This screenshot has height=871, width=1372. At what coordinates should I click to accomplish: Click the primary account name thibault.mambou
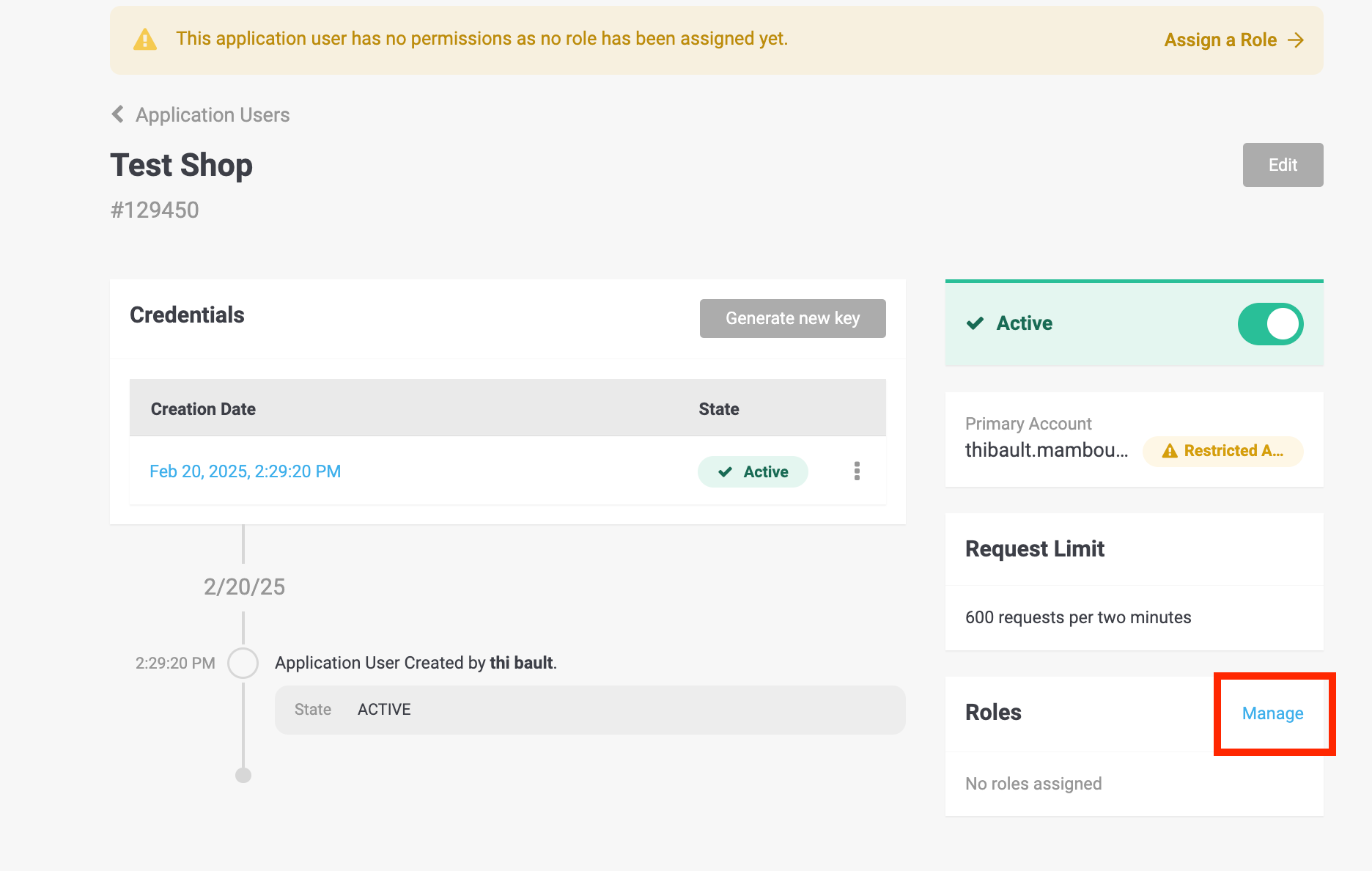[1046, 450]
